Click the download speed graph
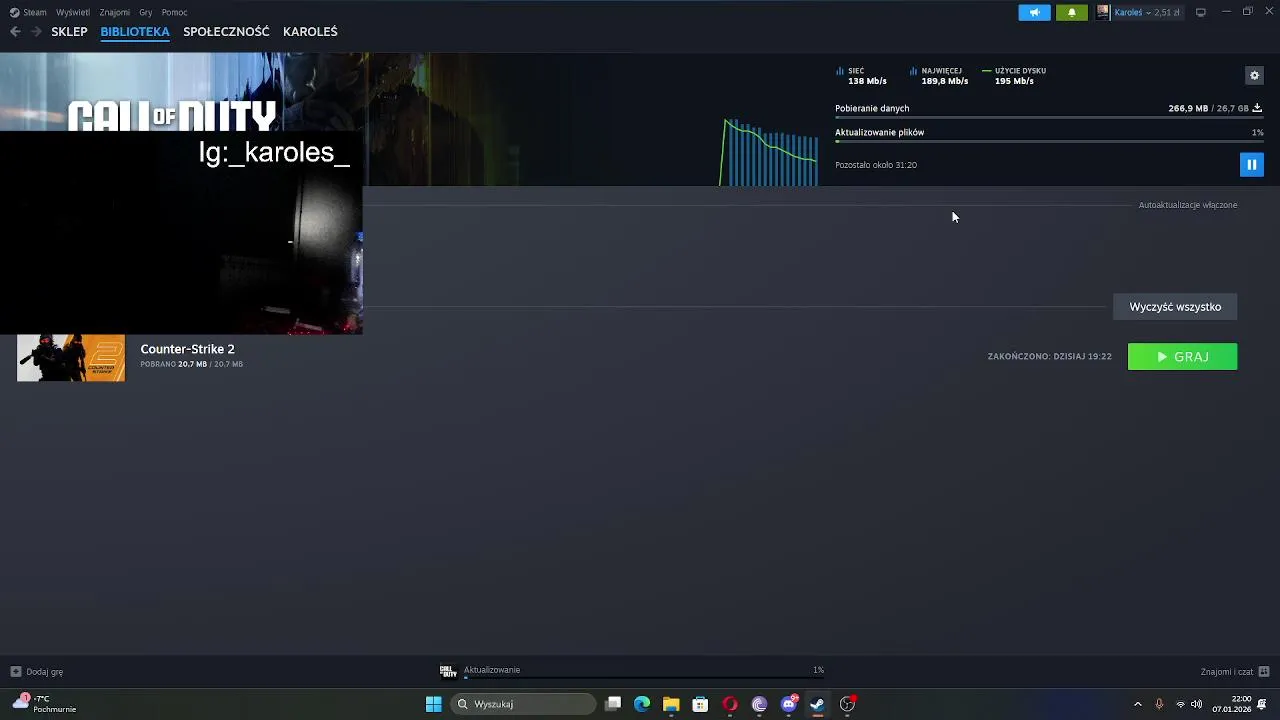The height and width of the screenshot is (720, 1280). pos(768,152)
